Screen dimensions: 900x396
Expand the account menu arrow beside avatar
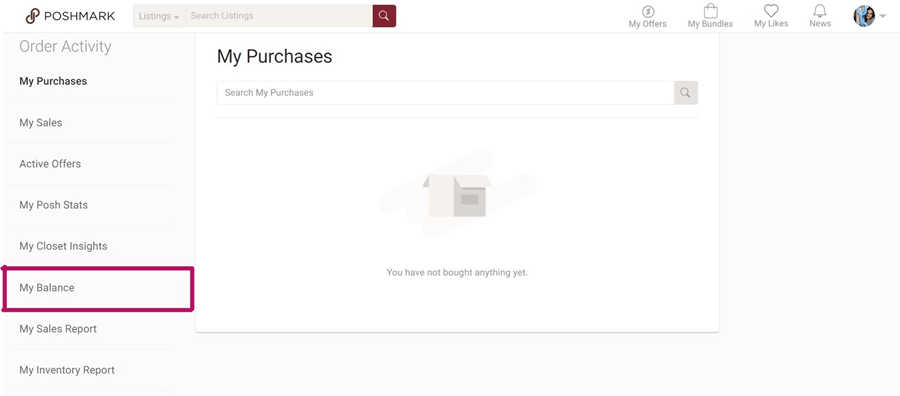[x=883, y=17]
